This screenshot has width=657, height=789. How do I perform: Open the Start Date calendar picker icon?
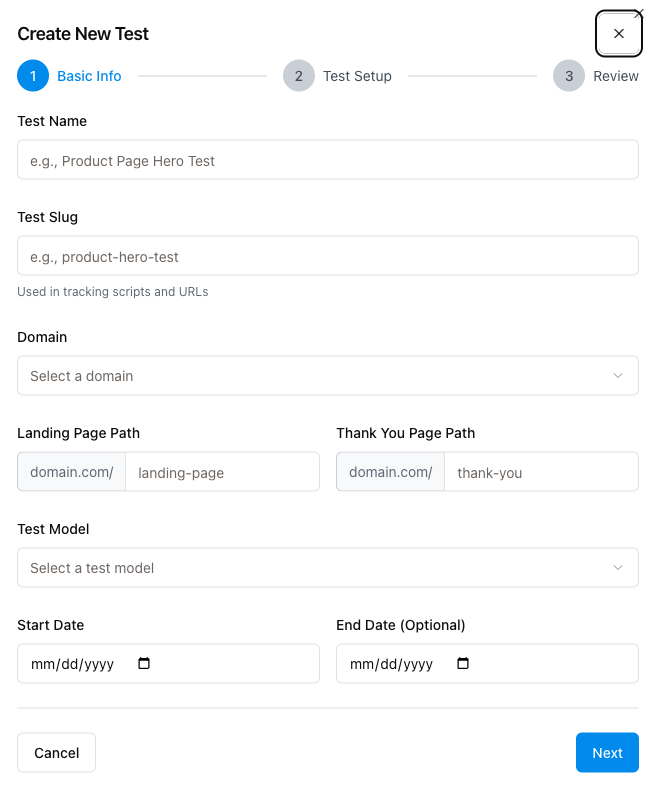[x=143, y=663]
